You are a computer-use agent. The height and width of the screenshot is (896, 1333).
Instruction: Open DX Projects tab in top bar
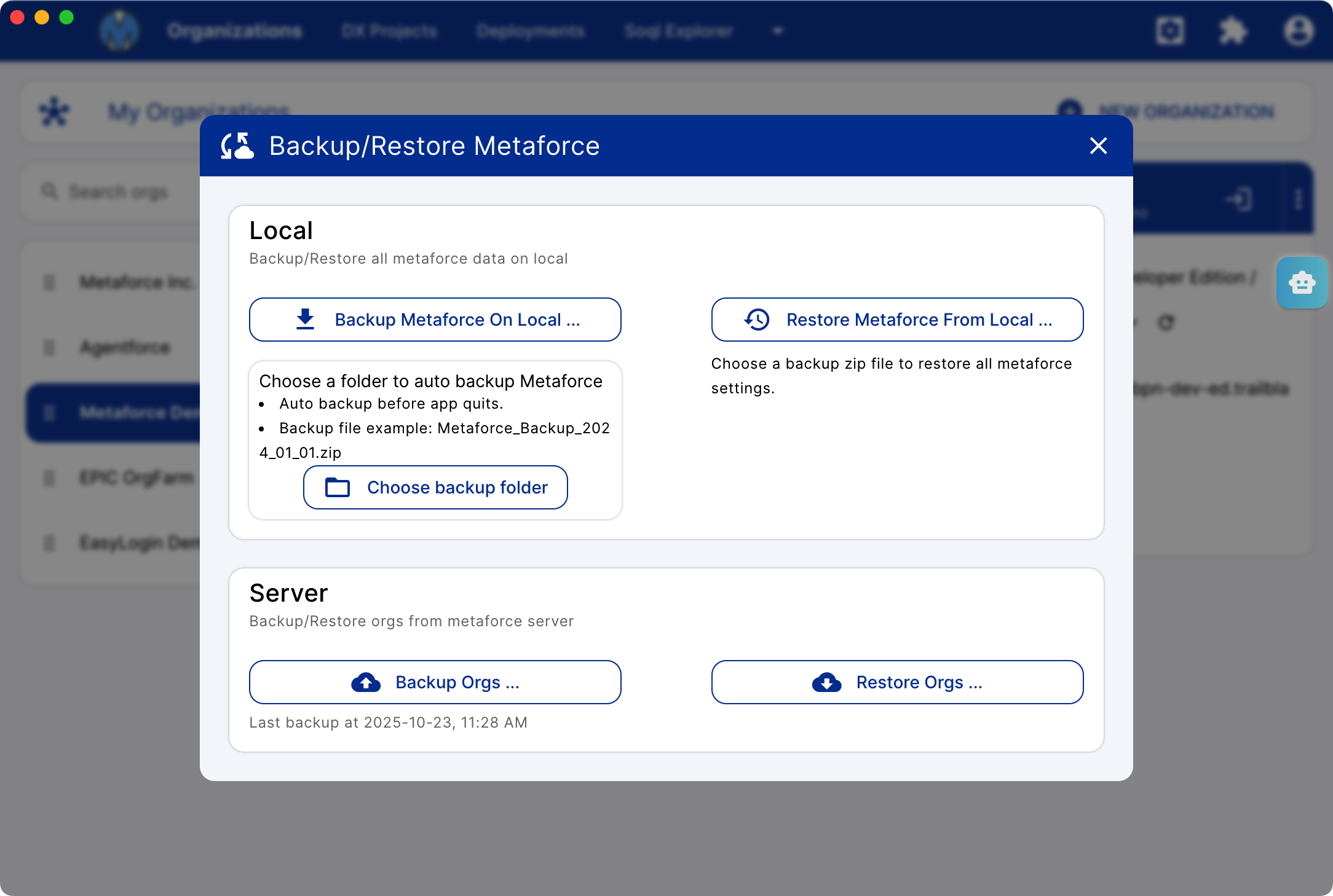click(x=389, y=31)
